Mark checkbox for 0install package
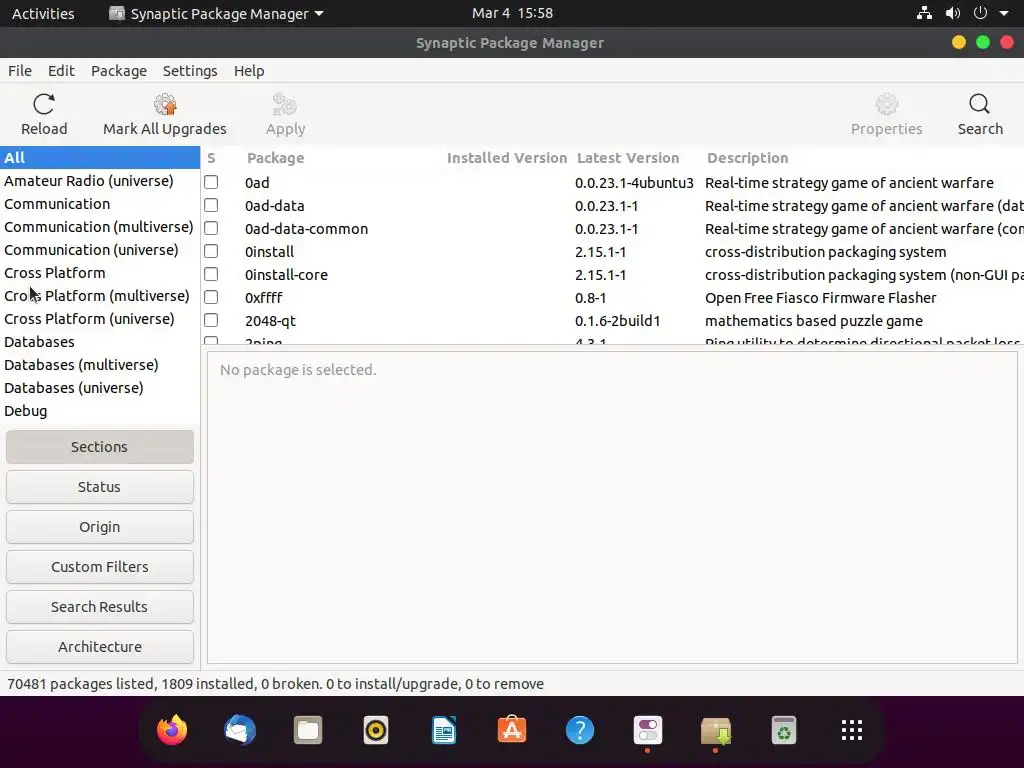Image resolution: width=1024 pixels, height=768 pixels. [211, 251]
